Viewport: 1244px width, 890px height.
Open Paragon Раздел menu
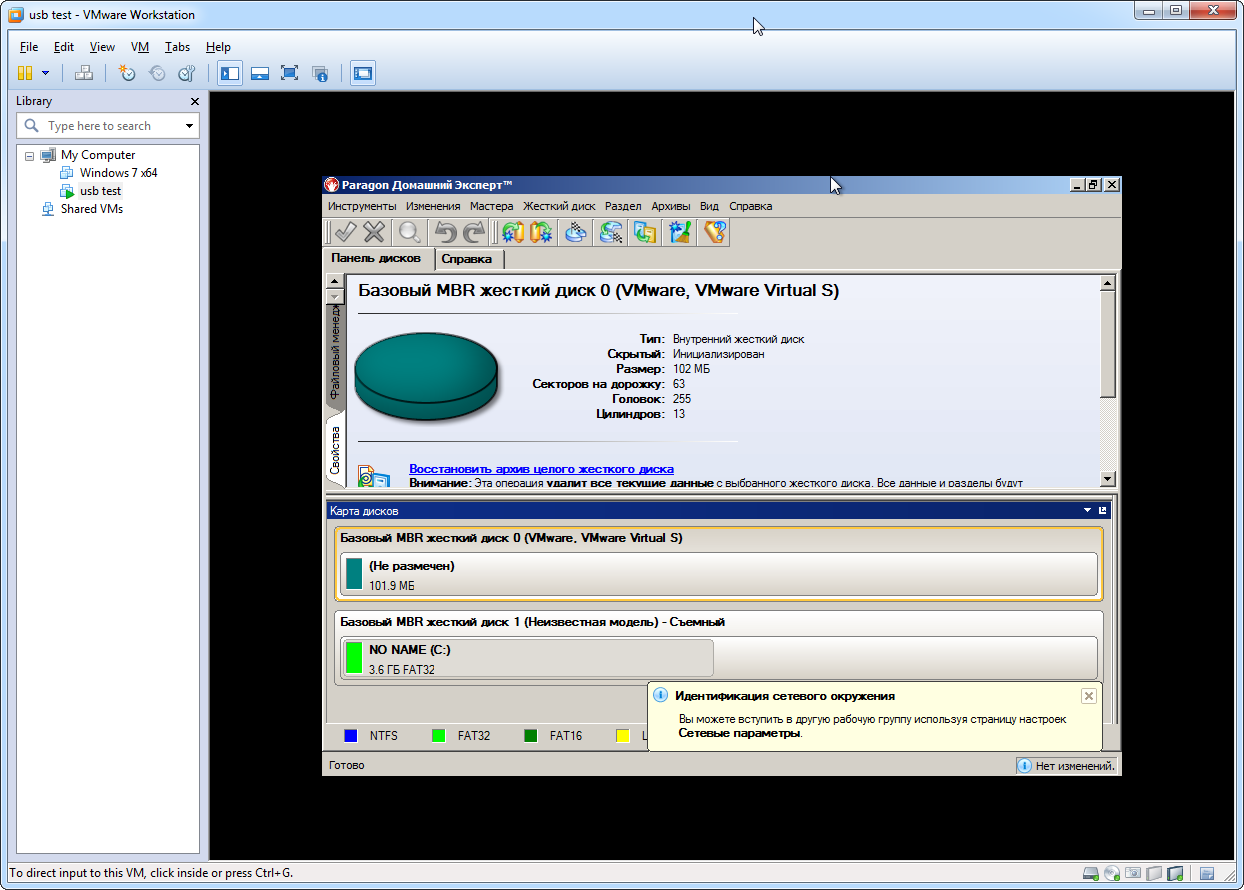(x=623, y=206)
